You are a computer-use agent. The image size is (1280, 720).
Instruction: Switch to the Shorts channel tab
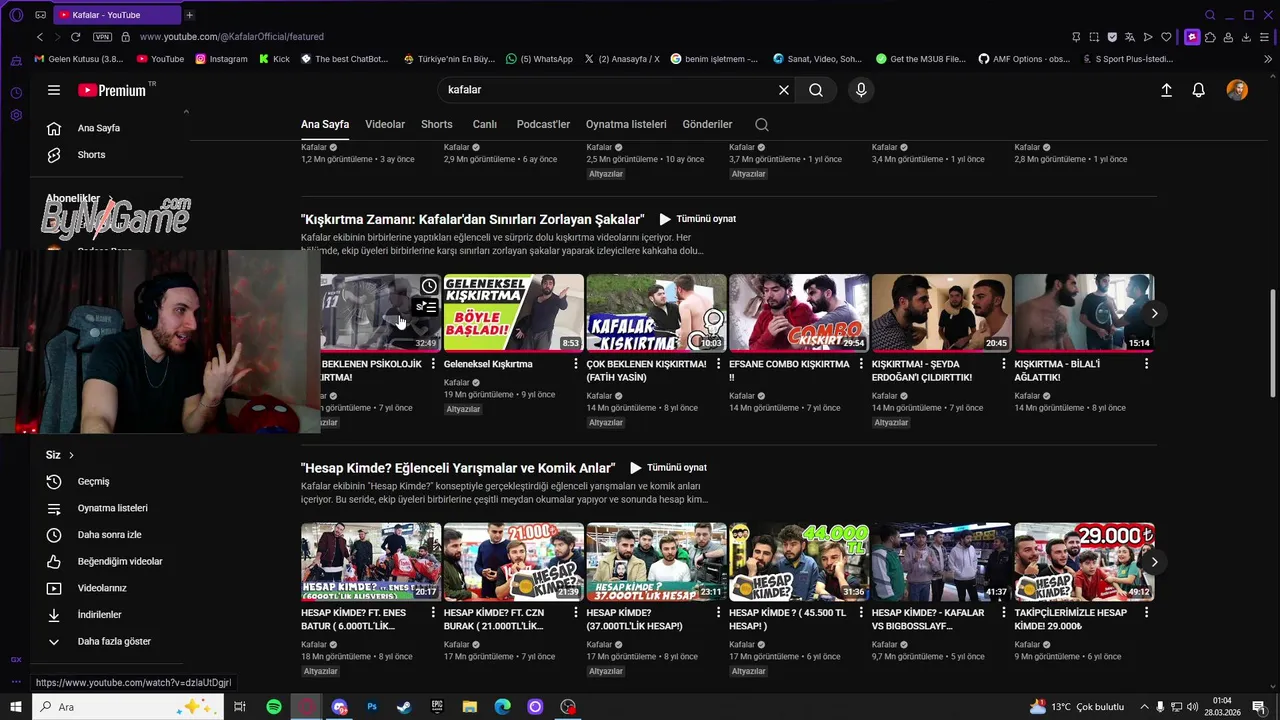[437, 125]
